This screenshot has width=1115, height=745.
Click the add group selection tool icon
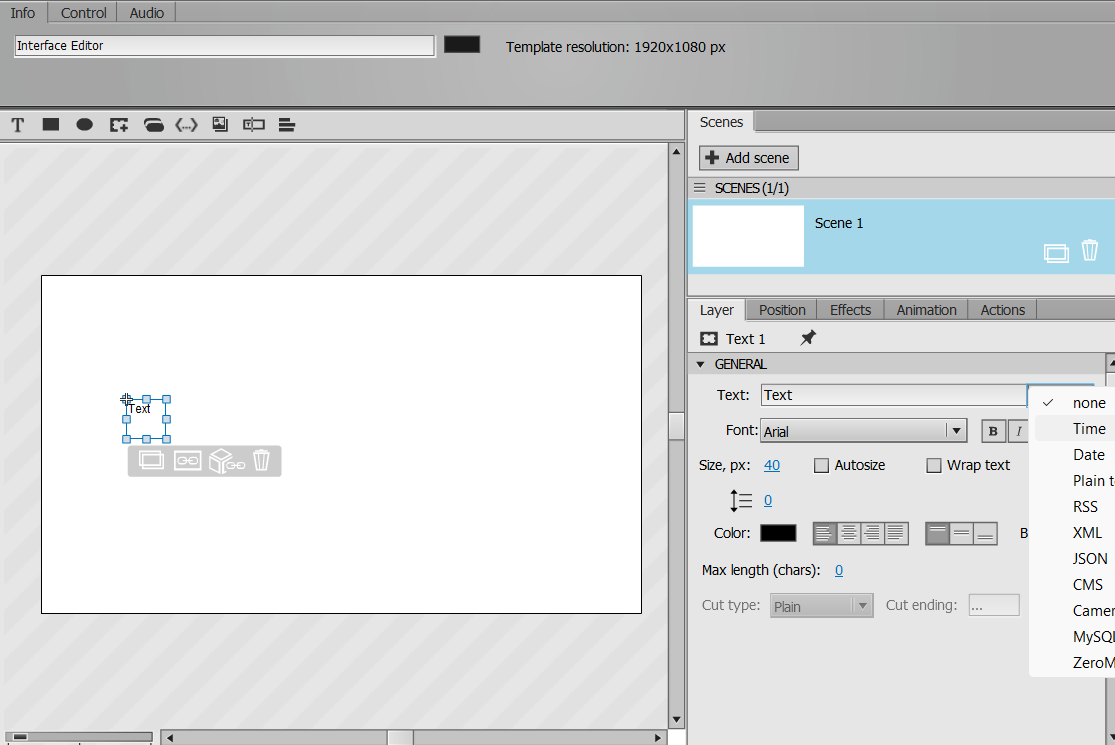click(x=119, y=125)
